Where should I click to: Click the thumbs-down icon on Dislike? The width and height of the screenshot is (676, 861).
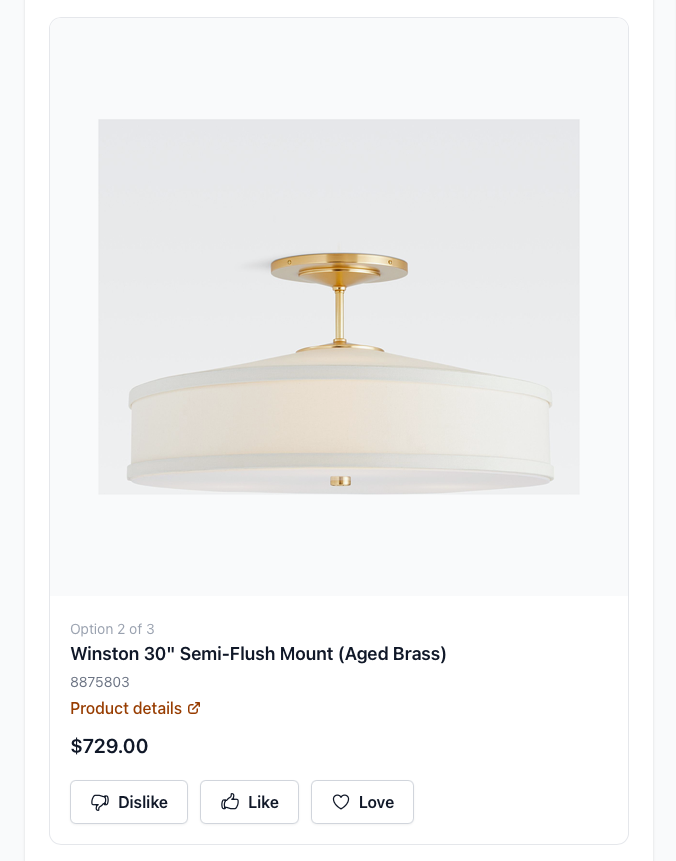pos(99,802)
